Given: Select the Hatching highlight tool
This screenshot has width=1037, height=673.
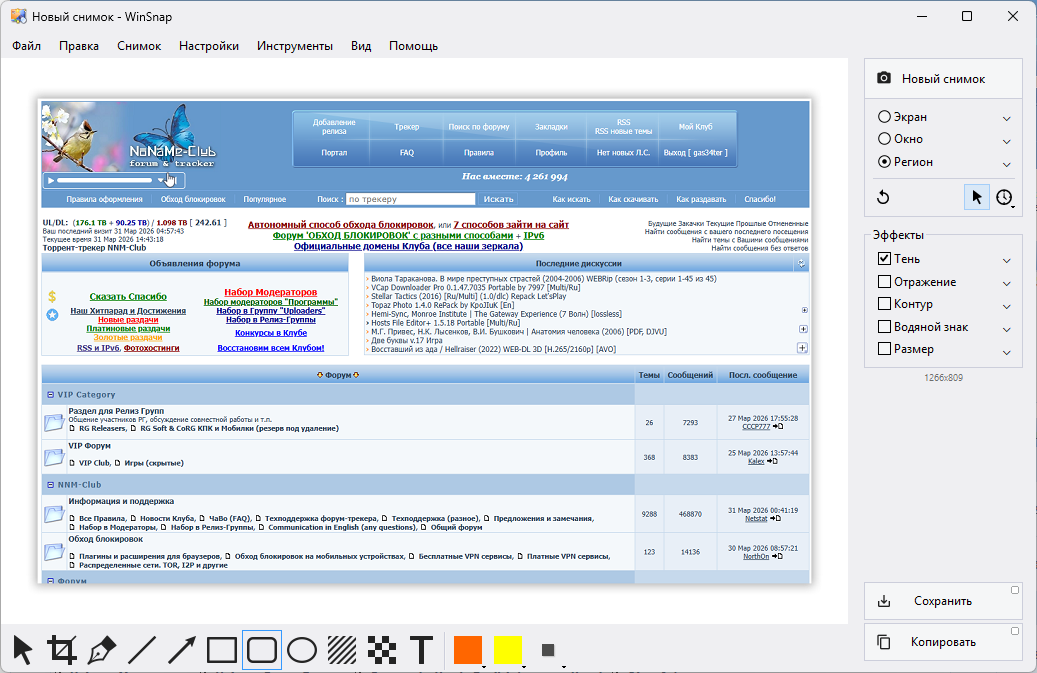Looking at the screenshot, I should pyautogui.click(x=342, y=650).
